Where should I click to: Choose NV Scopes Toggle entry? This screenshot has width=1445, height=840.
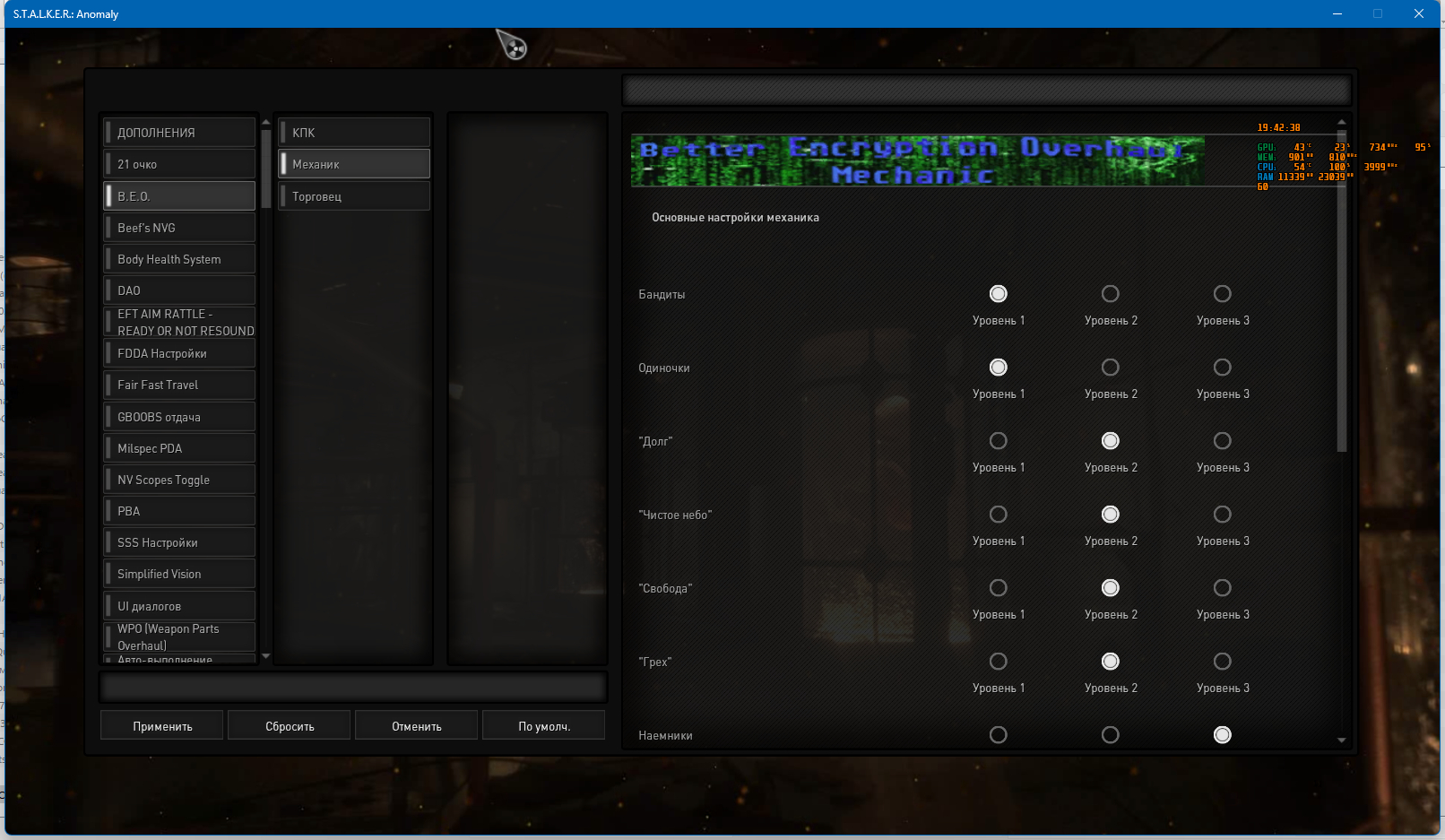[x=179, y=480]
